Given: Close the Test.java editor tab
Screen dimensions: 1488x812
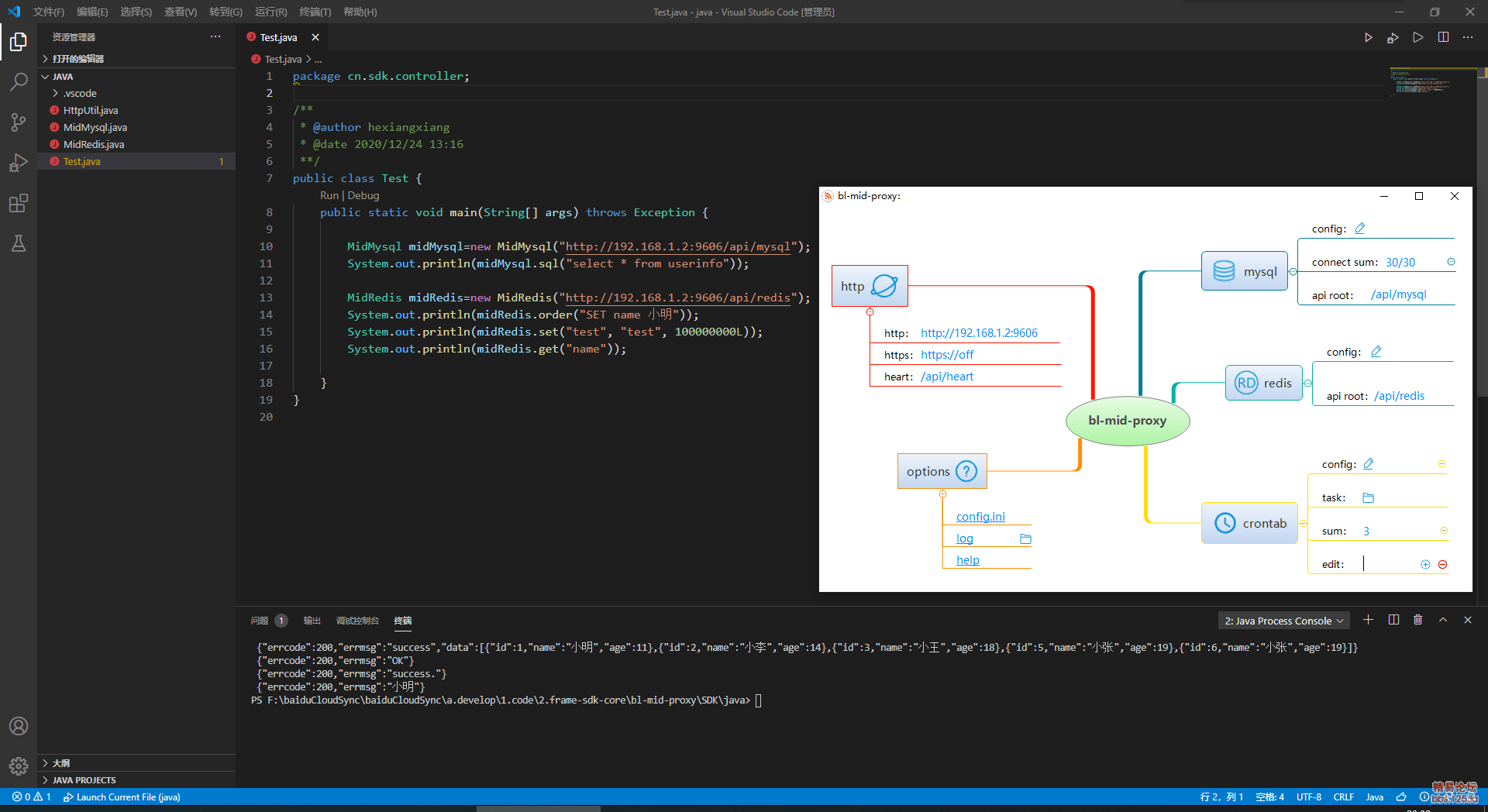Looking at the screenshot, I should [315, 37].
